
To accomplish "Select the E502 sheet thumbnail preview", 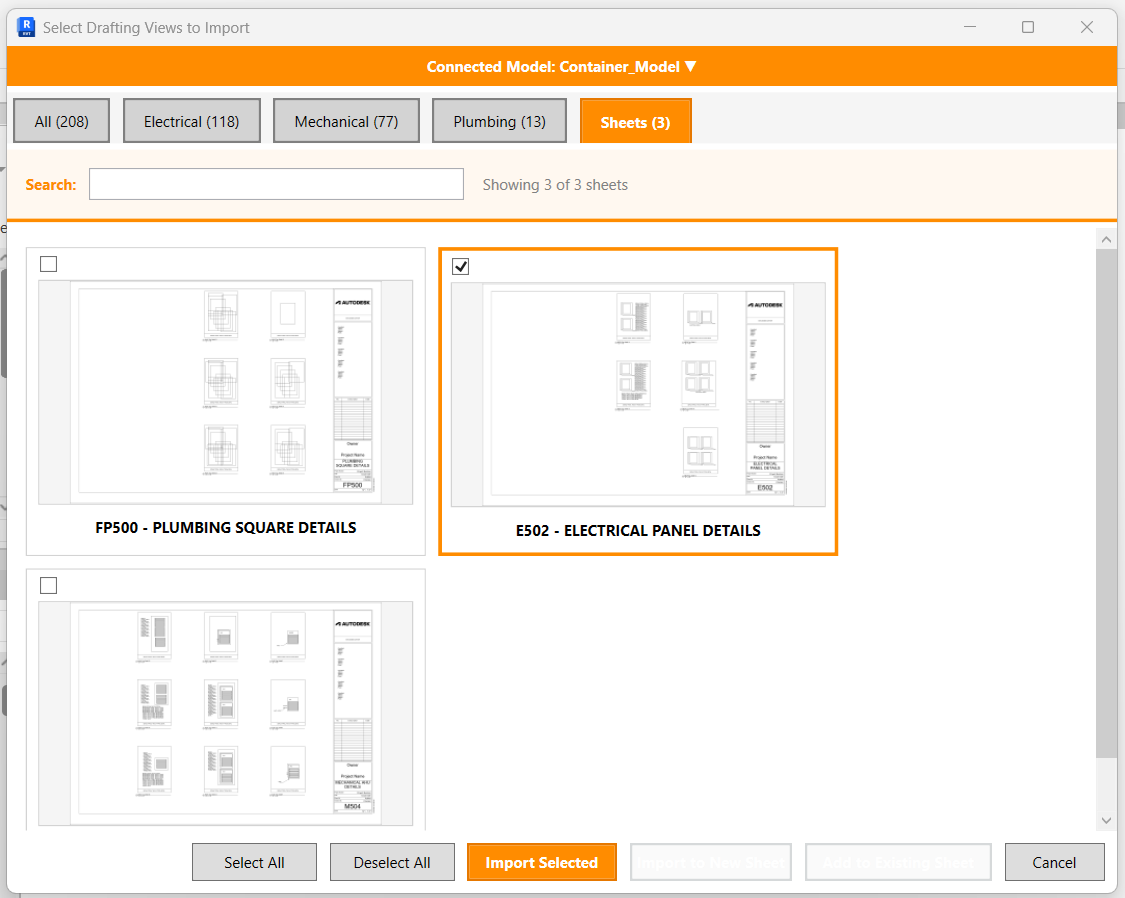I will (638, 394).
